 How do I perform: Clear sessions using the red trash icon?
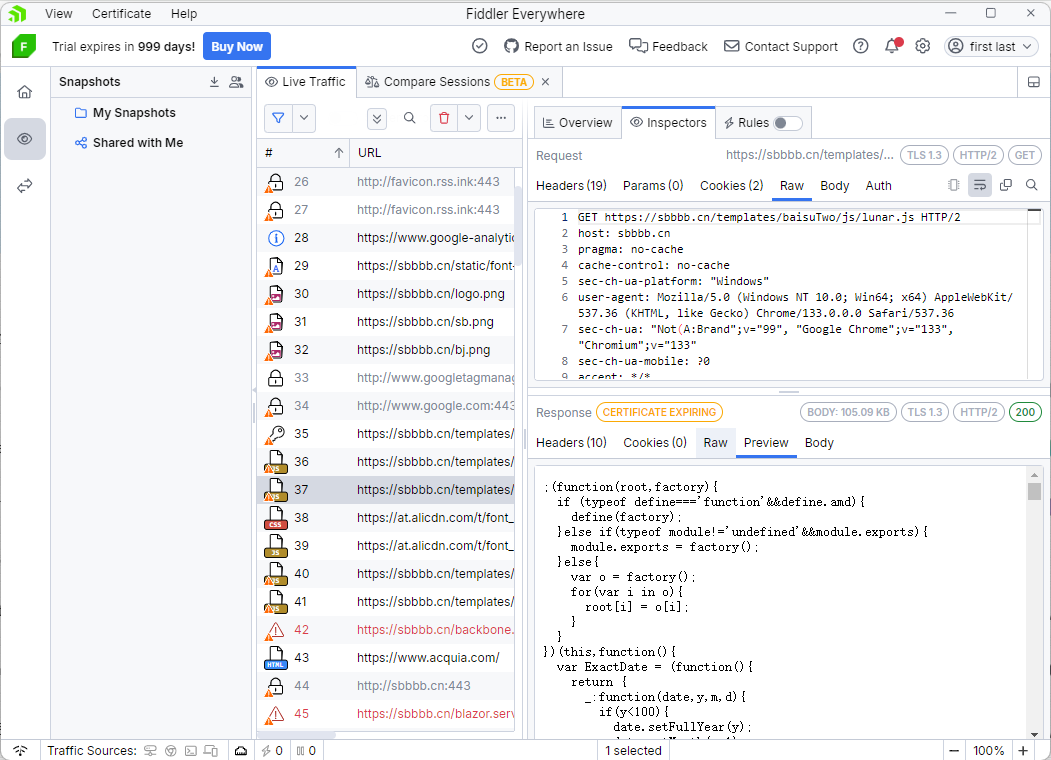point(444,117)
